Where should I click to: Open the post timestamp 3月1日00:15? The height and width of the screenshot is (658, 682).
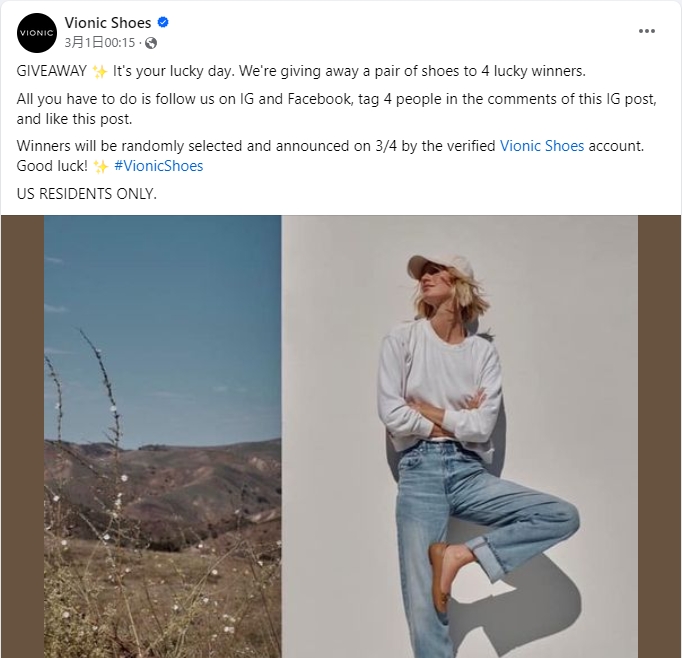(x=100, y=43)
